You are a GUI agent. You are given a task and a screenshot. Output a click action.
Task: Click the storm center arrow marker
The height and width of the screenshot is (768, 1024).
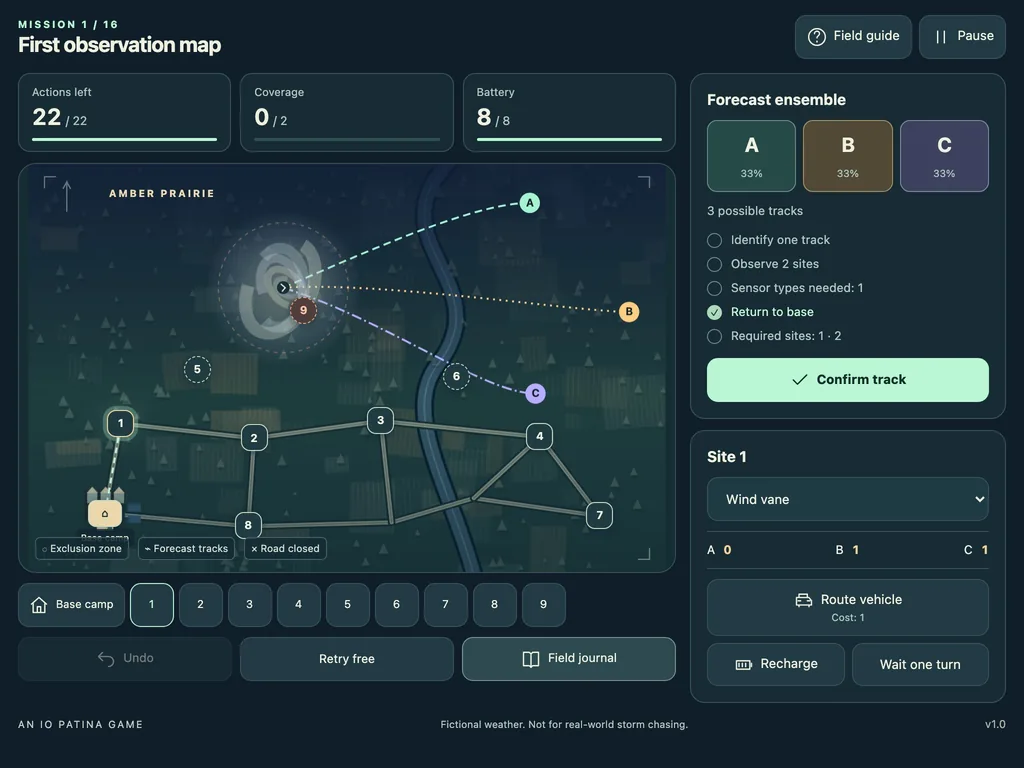283,287
